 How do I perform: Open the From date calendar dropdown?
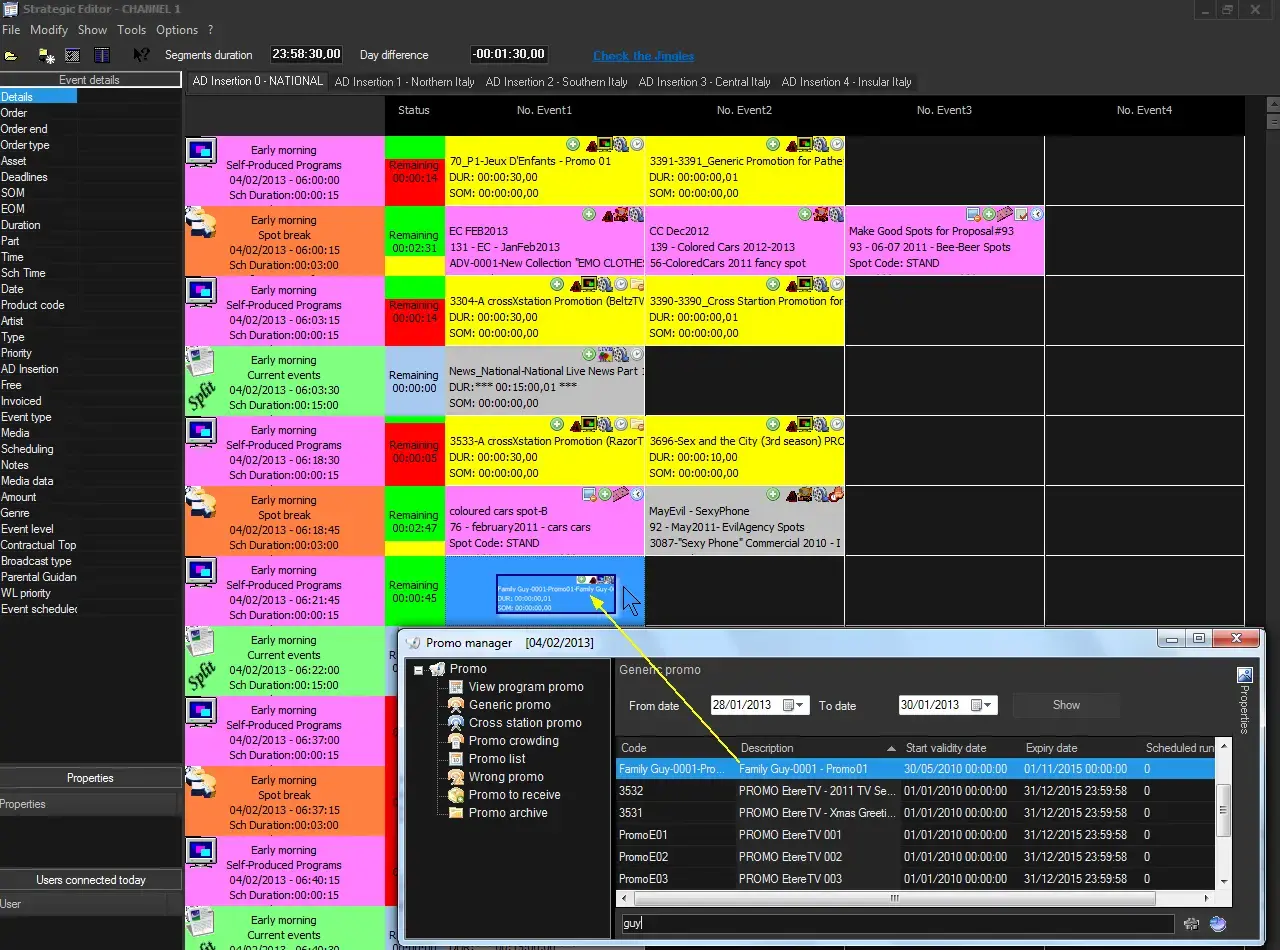coord(792,705)
